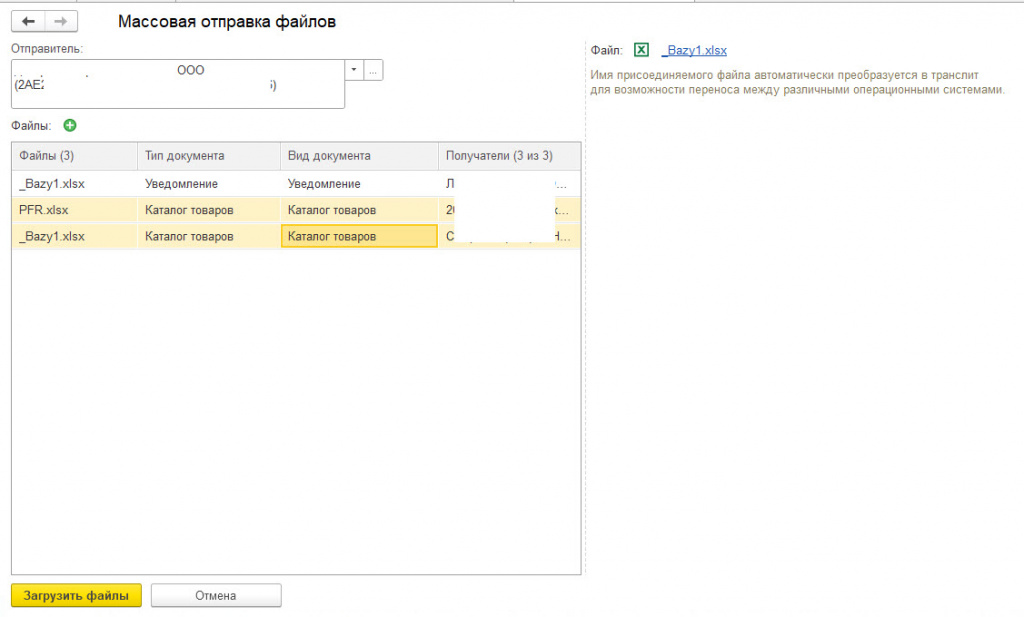Click Загрузить файлы button
Screen dimensions: 1024x617
click(76, 595)
